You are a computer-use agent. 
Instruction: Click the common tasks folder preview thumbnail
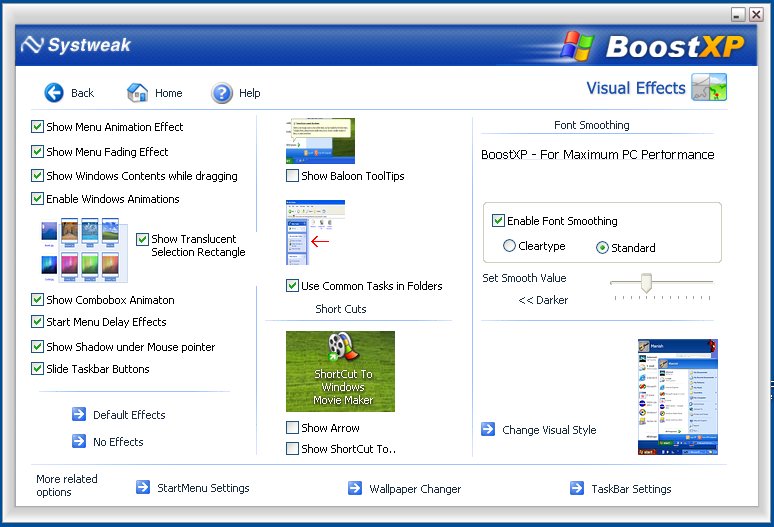coord(315,232)
